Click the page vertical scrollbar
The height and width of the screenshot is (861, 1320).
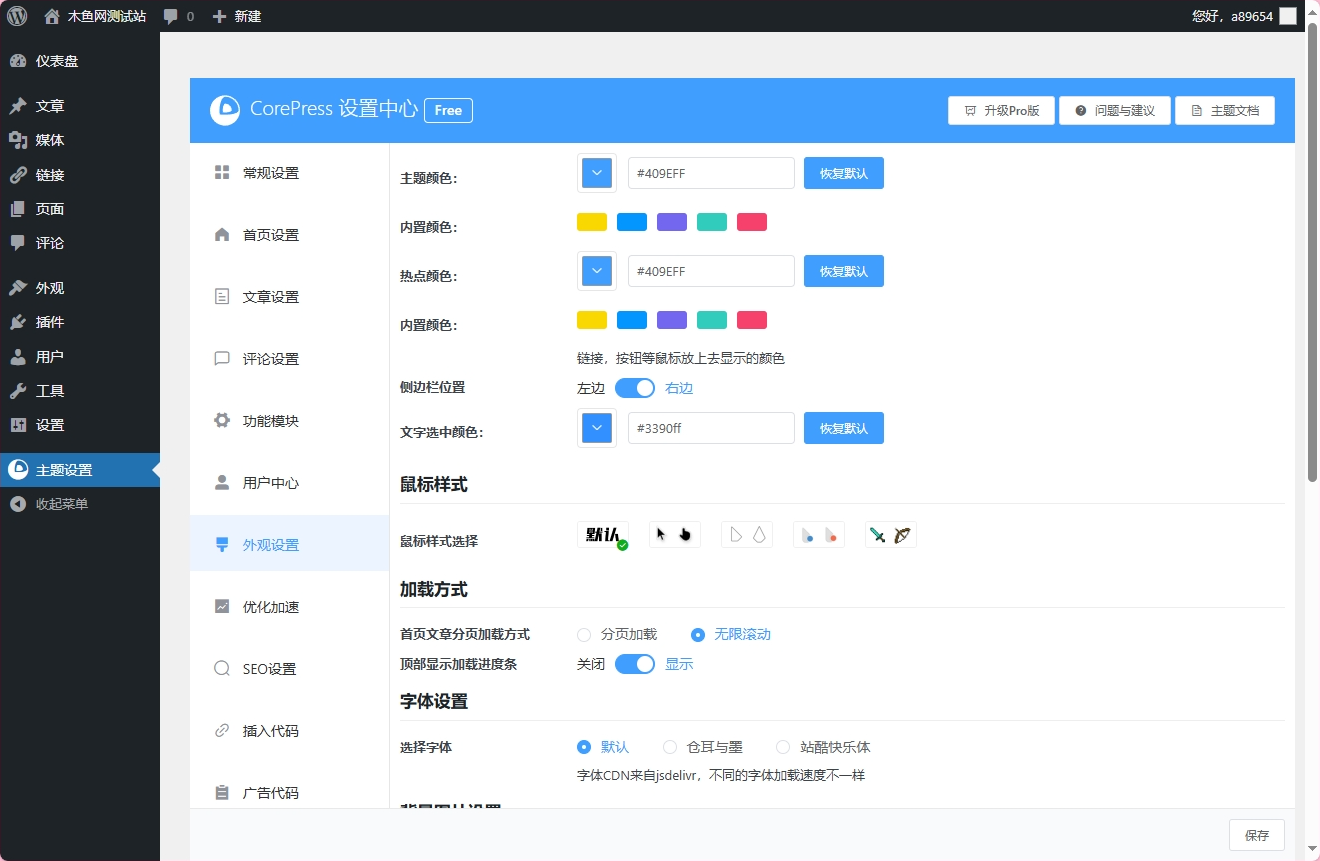[x=1312, y=250]
